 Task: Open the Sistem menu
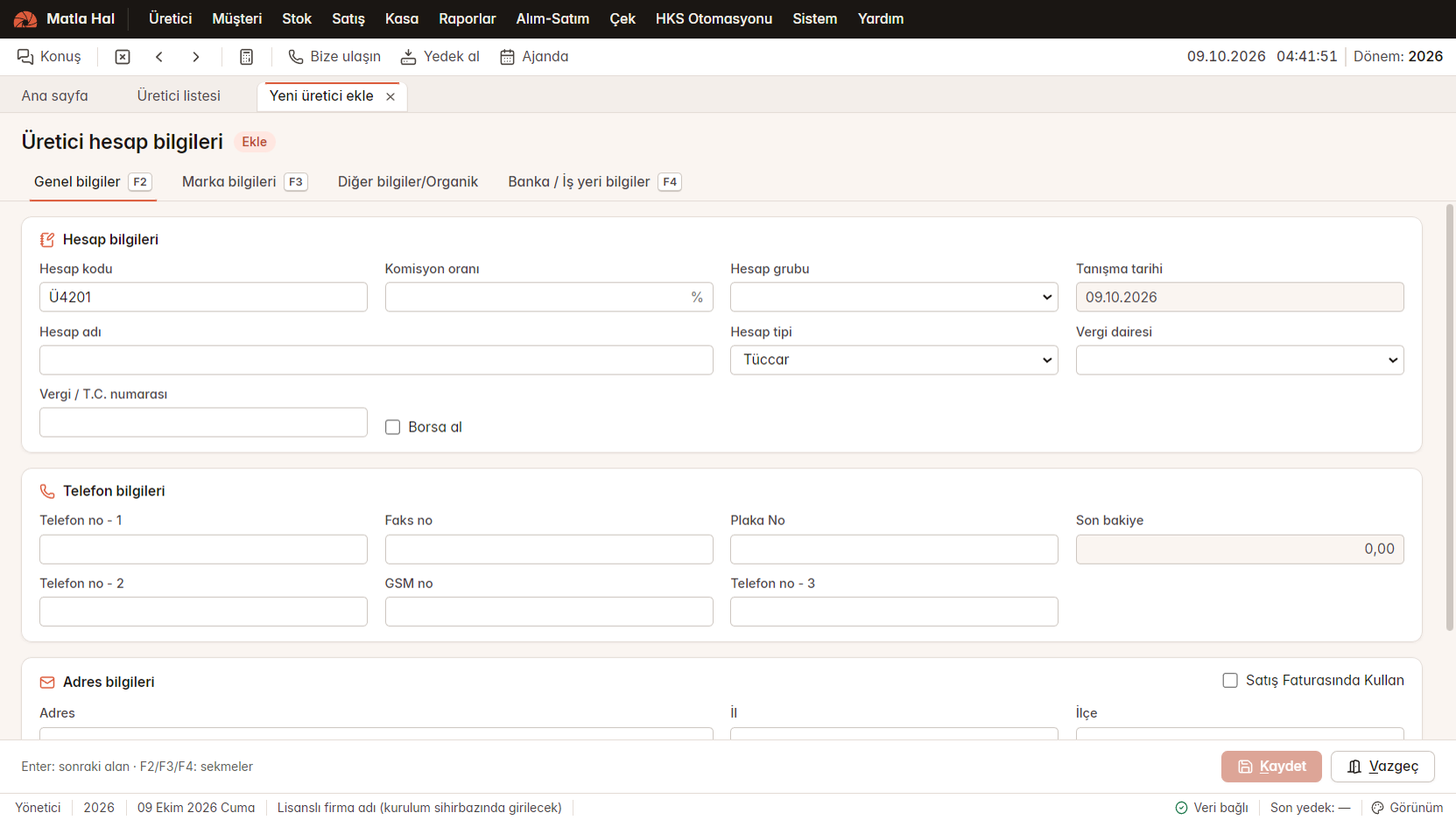pyautogui.click(x=814, y=19)
